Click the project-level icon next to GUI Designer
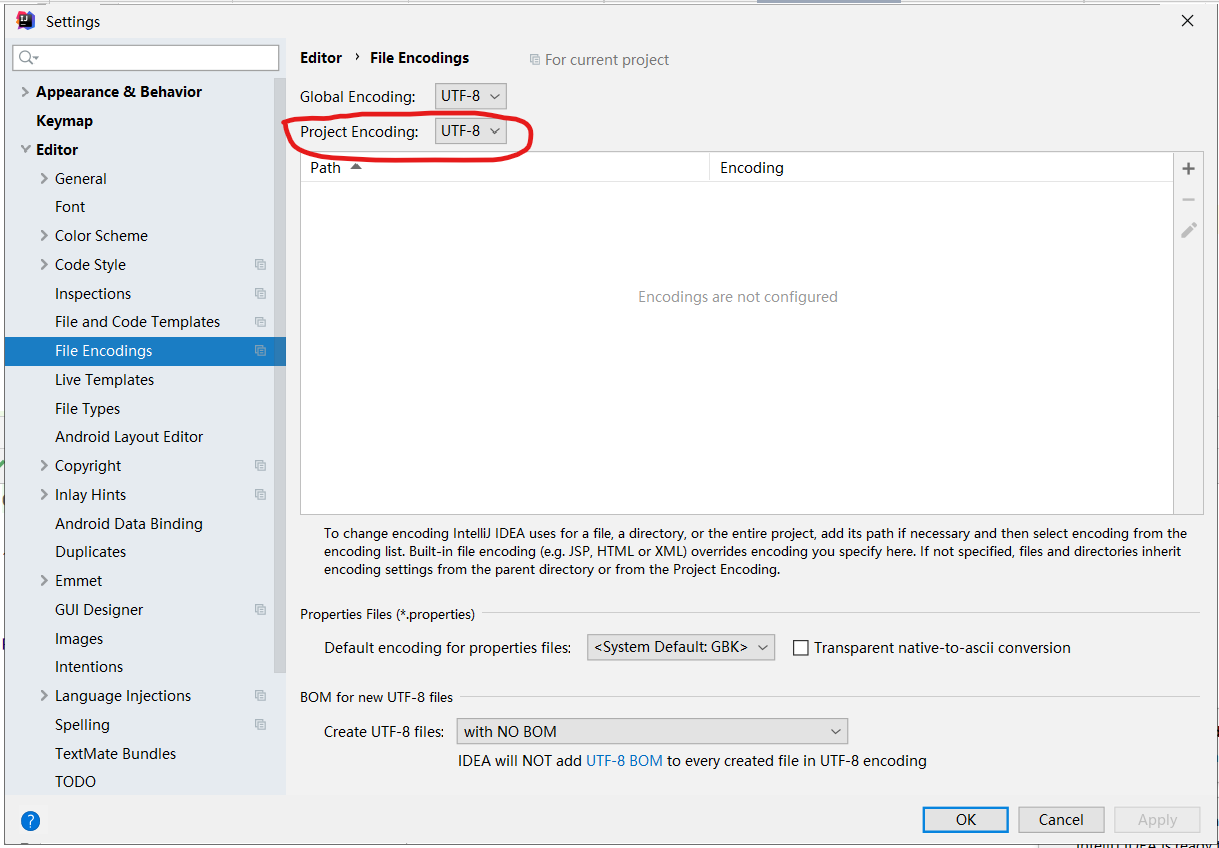Screen dimensions: 1219x848 [260, 610]
